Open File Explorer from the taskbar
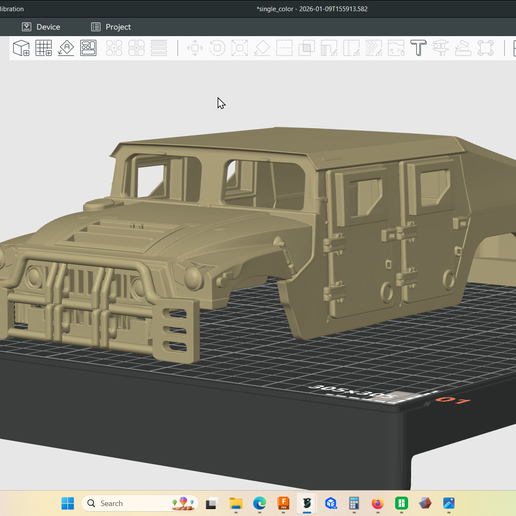This screenshot has width=516, height=516. [x=236, y=503]
